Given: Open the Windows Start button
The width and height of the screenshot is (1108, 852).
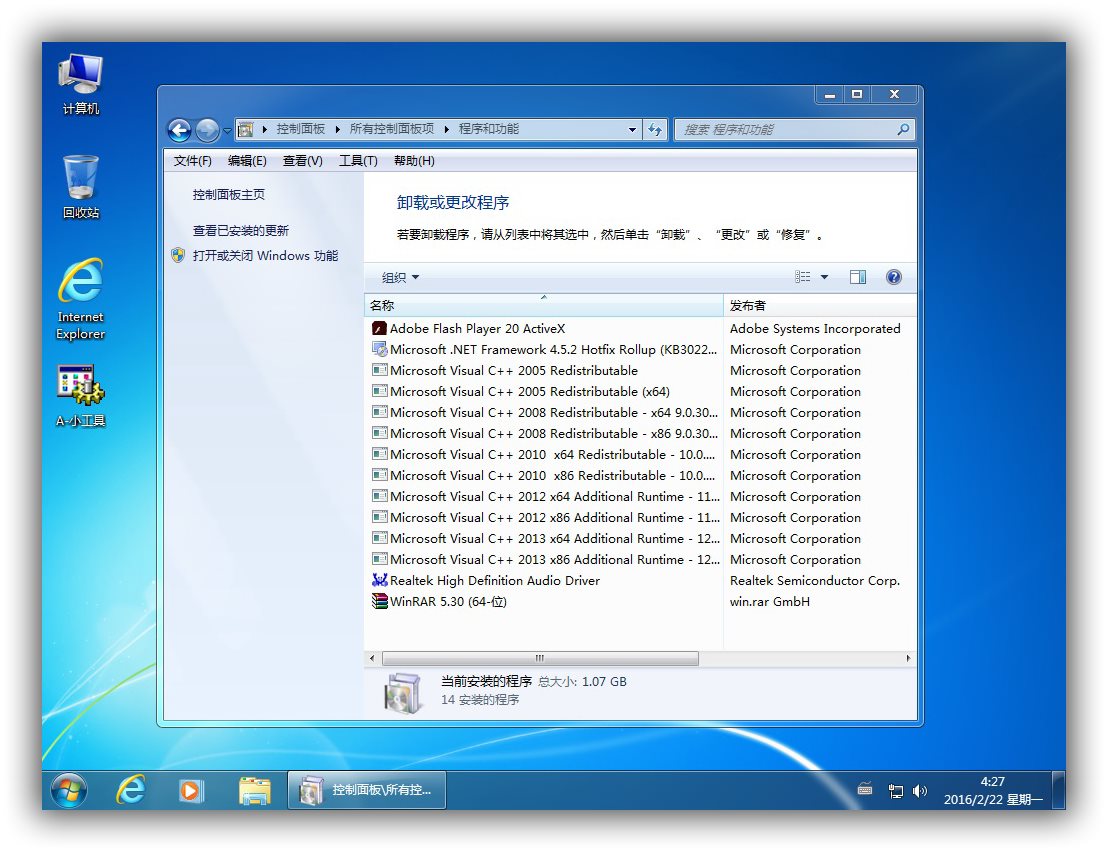Looking at the screenshot, I should [x=69, y=790].
